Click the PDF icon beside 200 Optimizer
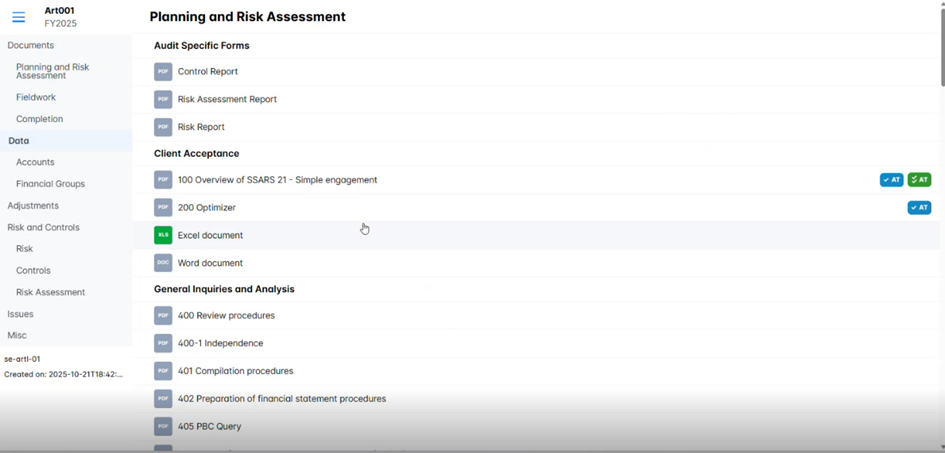Viewport: 945px width, 453px height. point(163,208)
